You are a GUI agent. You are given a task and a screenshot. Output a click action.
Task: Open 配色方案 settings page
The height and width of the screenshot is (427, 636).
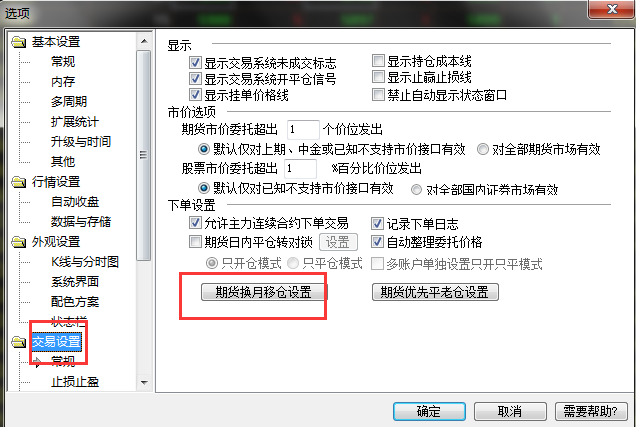point(75,302)
